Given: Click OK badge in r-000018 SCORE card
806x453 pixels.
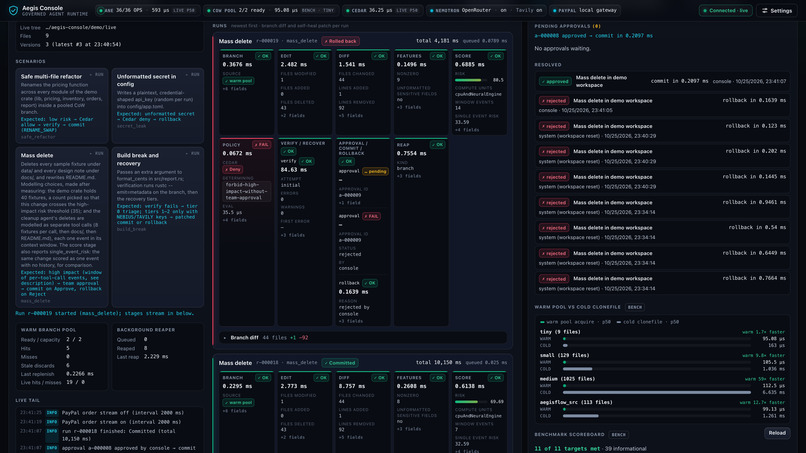Looking at the screenshot, I should pos(496,378).
